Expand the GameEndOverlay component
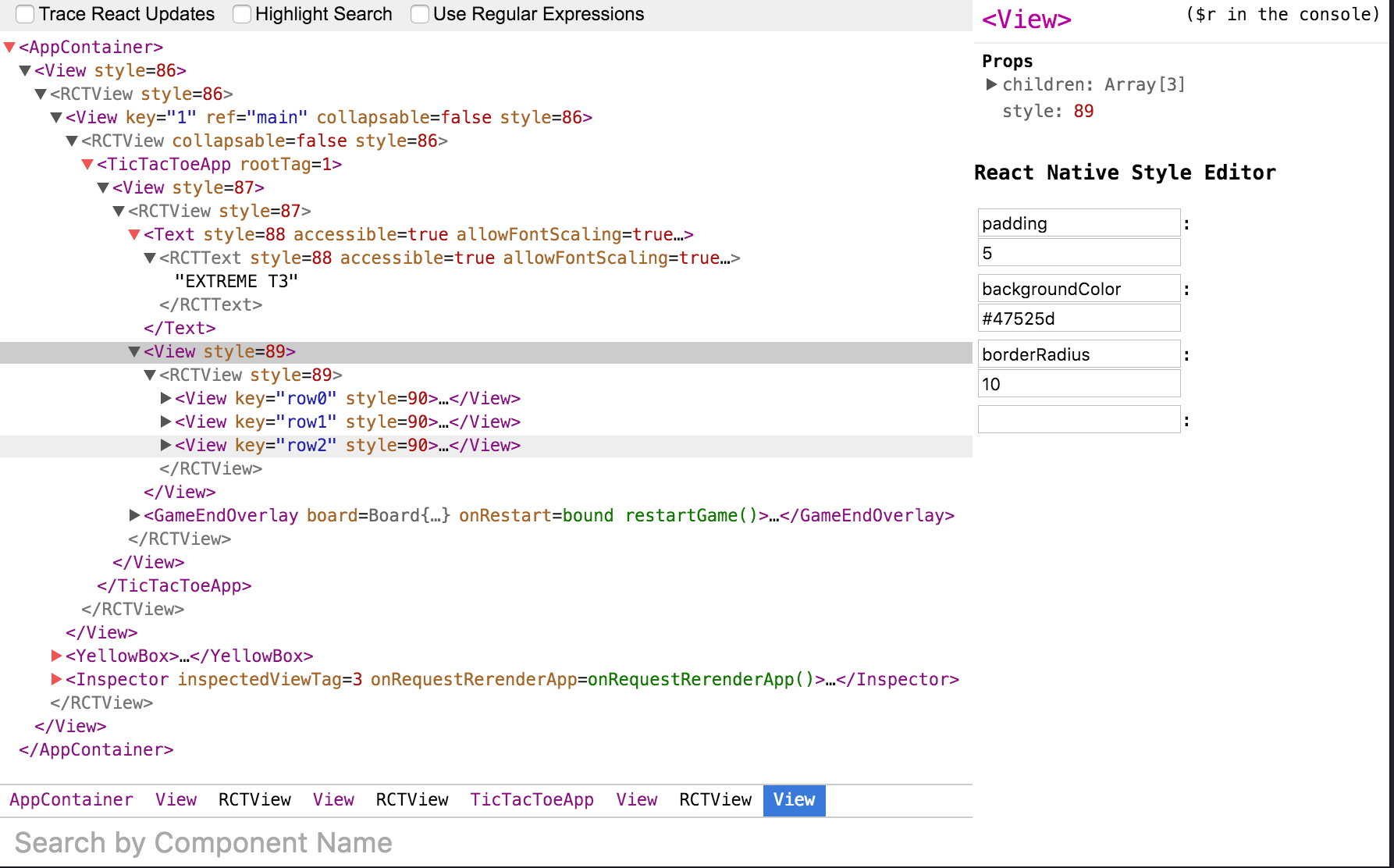Screen dimensions: 1394x868 click(x=134, y=515)
